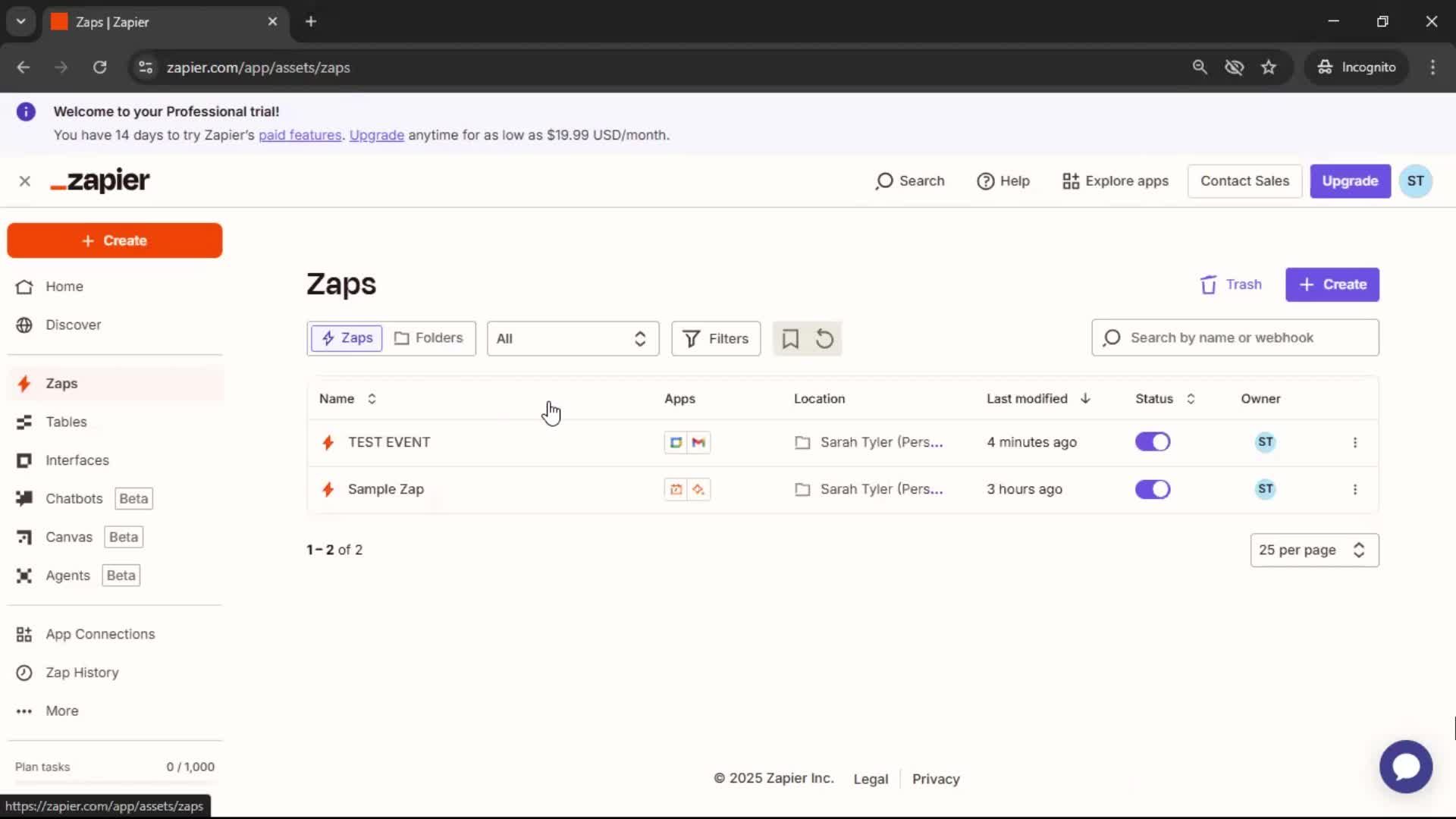Focus the Search by name or webhook field
This screenshot has width=1456, height=819.
point(1235,337)
